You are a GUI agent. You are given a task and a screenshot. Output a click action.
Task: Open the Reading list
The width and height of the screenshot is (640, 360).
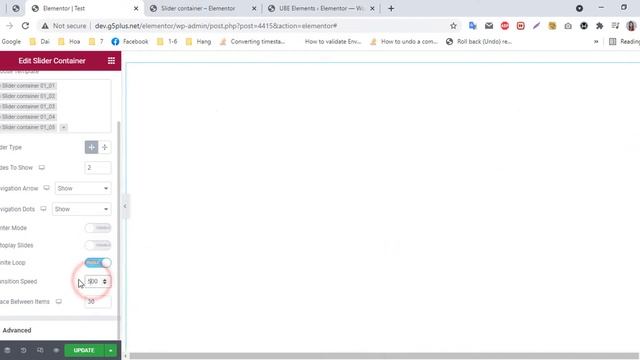pyautogui.click(x=624, y=42)
